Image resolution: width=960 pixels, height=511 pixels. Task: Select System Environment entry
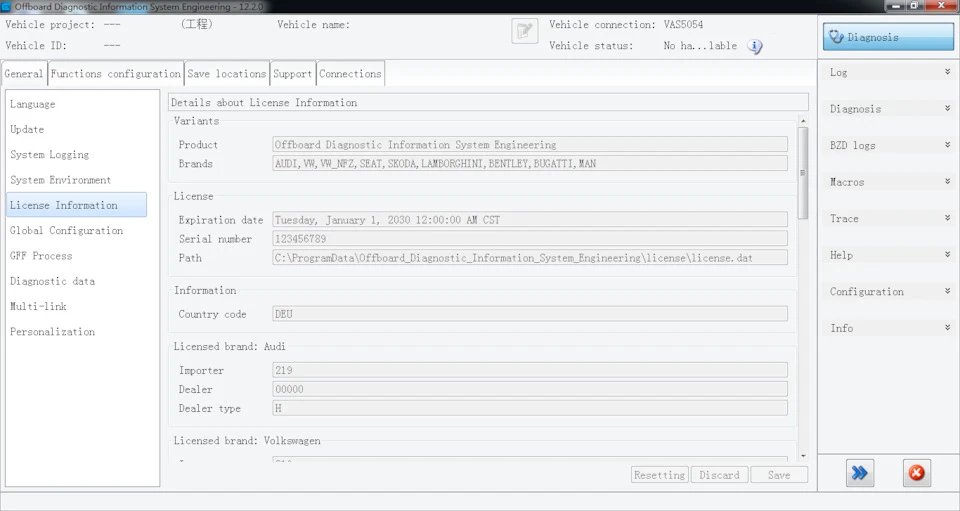(x=61, y=180)
